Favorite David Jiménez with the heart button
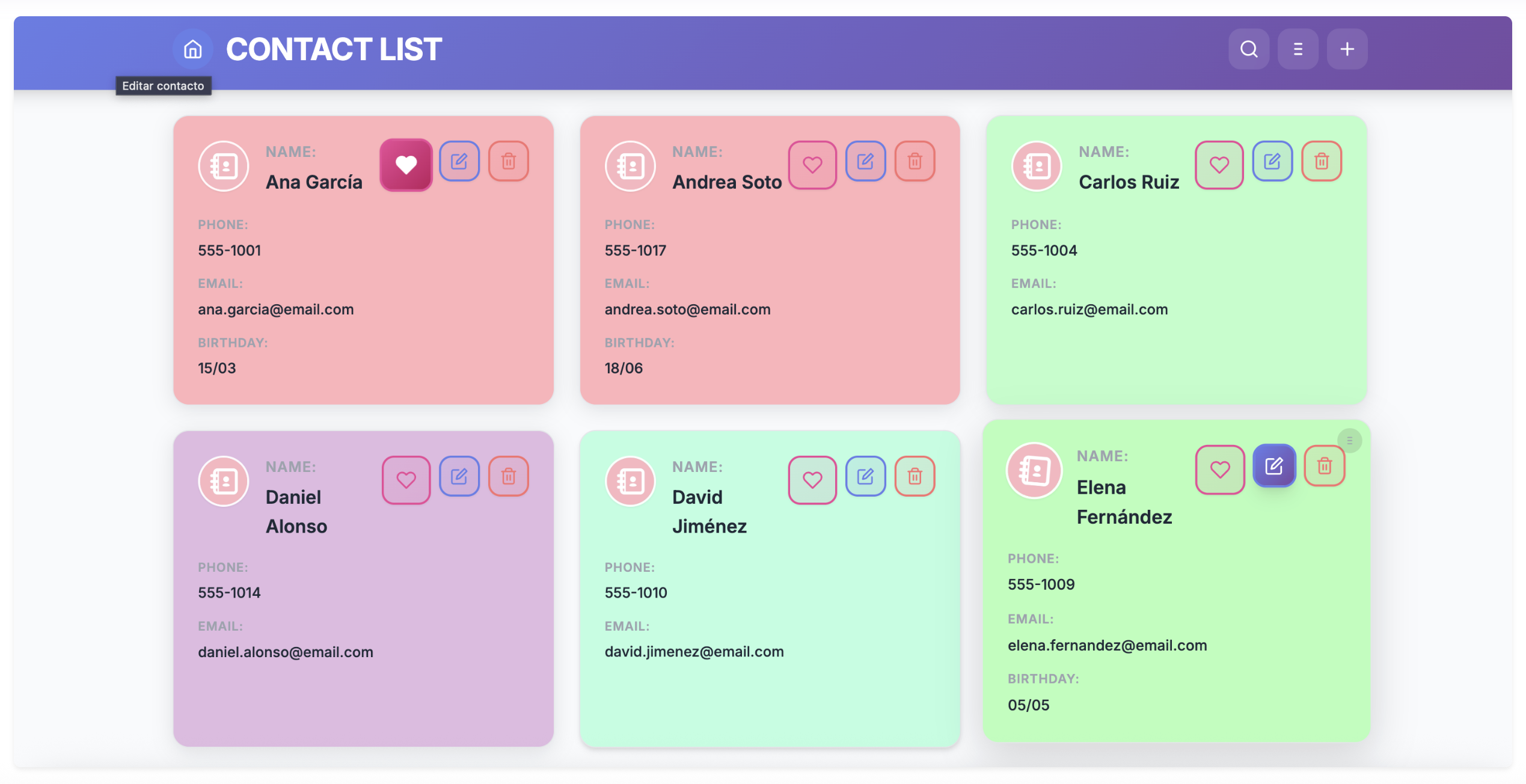The width and height of the screenshot is (1526, 784). tap(812, 480)
